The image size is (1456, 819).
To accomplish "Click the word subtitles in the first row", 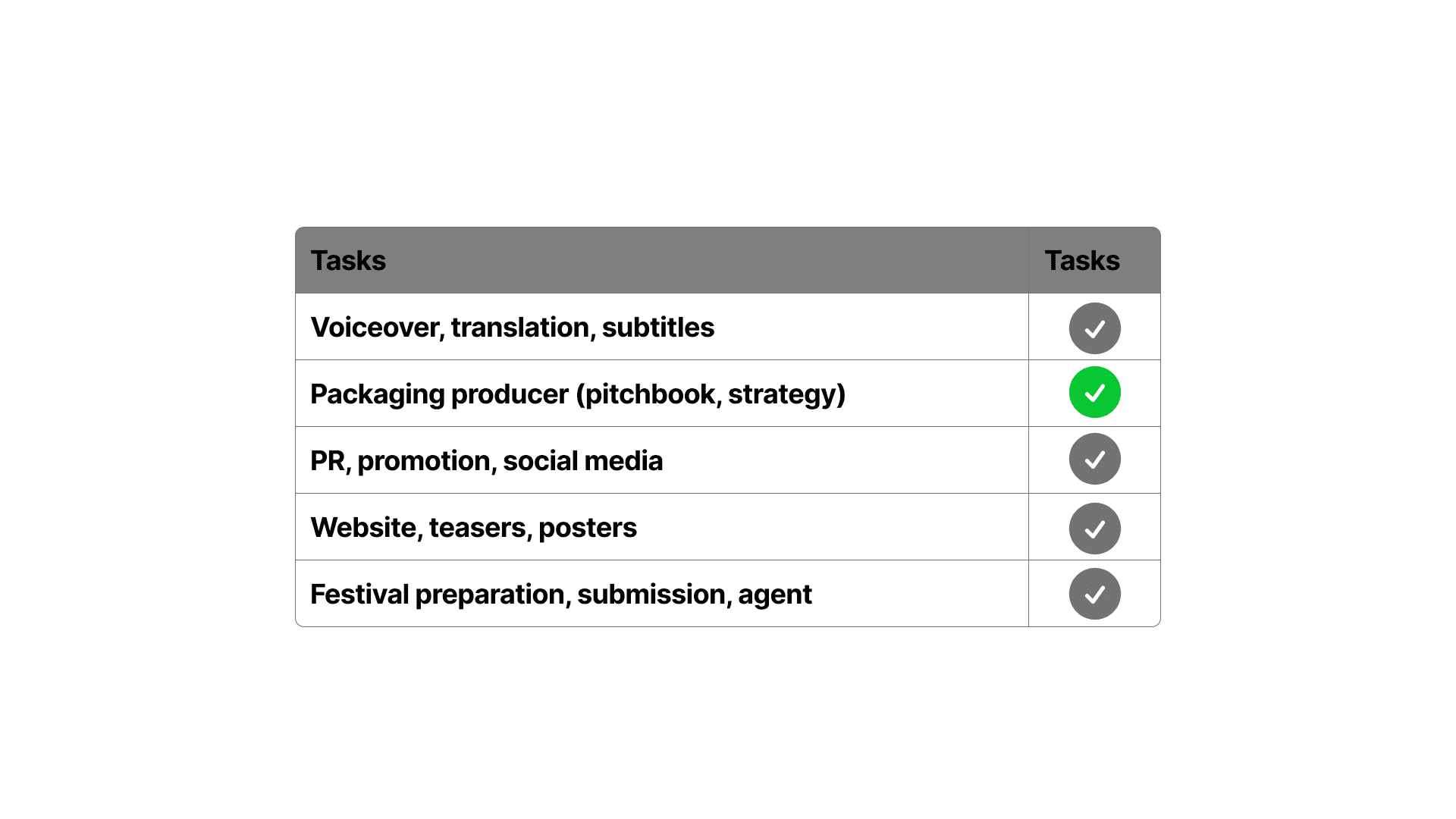I will click(x=657, y=328).
